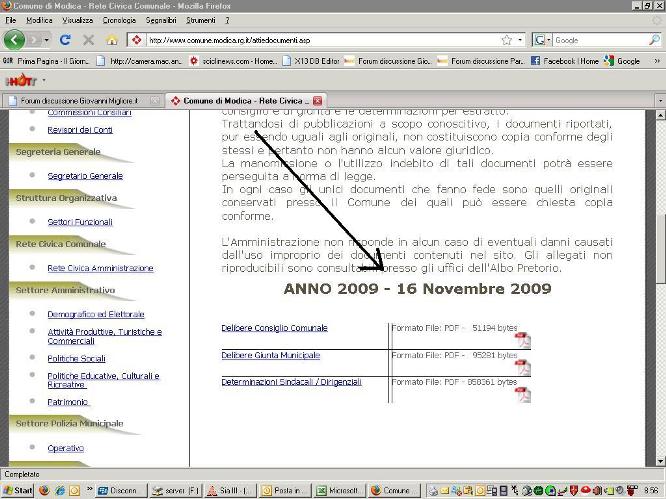Open Attività Produttive, Turistiche e Commerciali link
666x499 pixels.
[104, 336]
